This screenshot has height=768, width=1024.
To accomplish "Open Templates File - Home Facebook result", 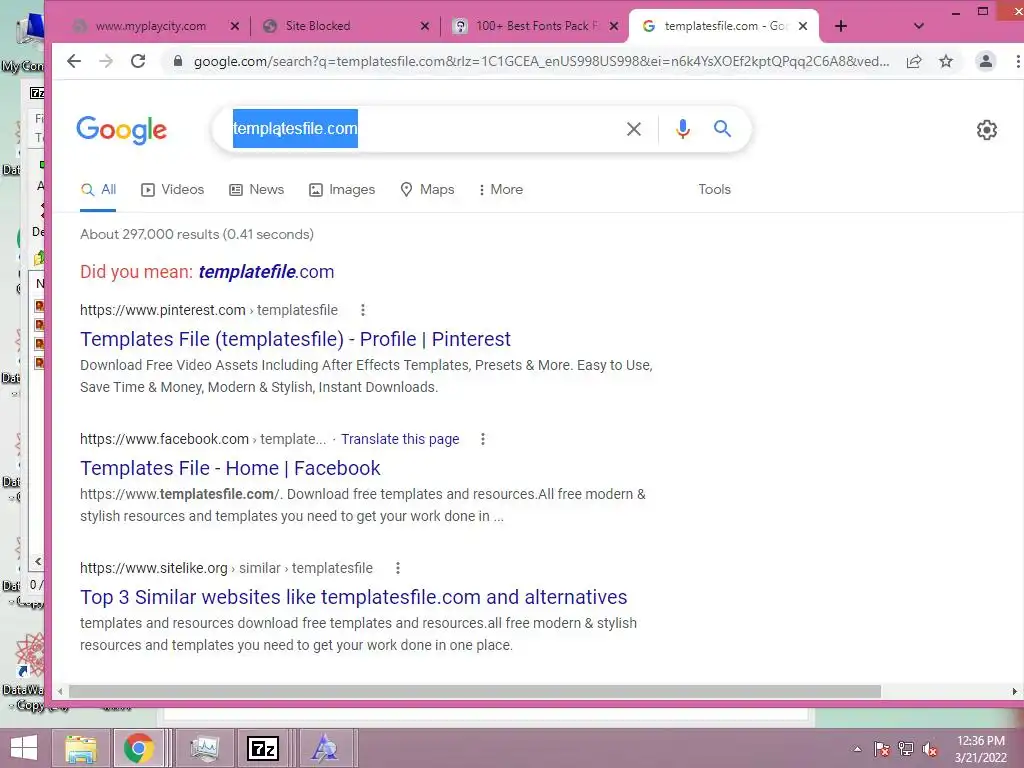I will pos(230,468).
